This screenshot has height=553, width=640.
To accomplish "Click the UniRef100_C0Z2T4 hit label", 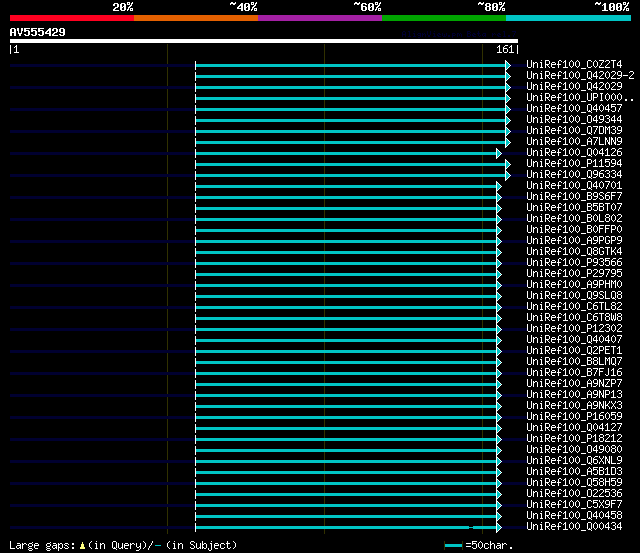I will click(x=574, y=64).
